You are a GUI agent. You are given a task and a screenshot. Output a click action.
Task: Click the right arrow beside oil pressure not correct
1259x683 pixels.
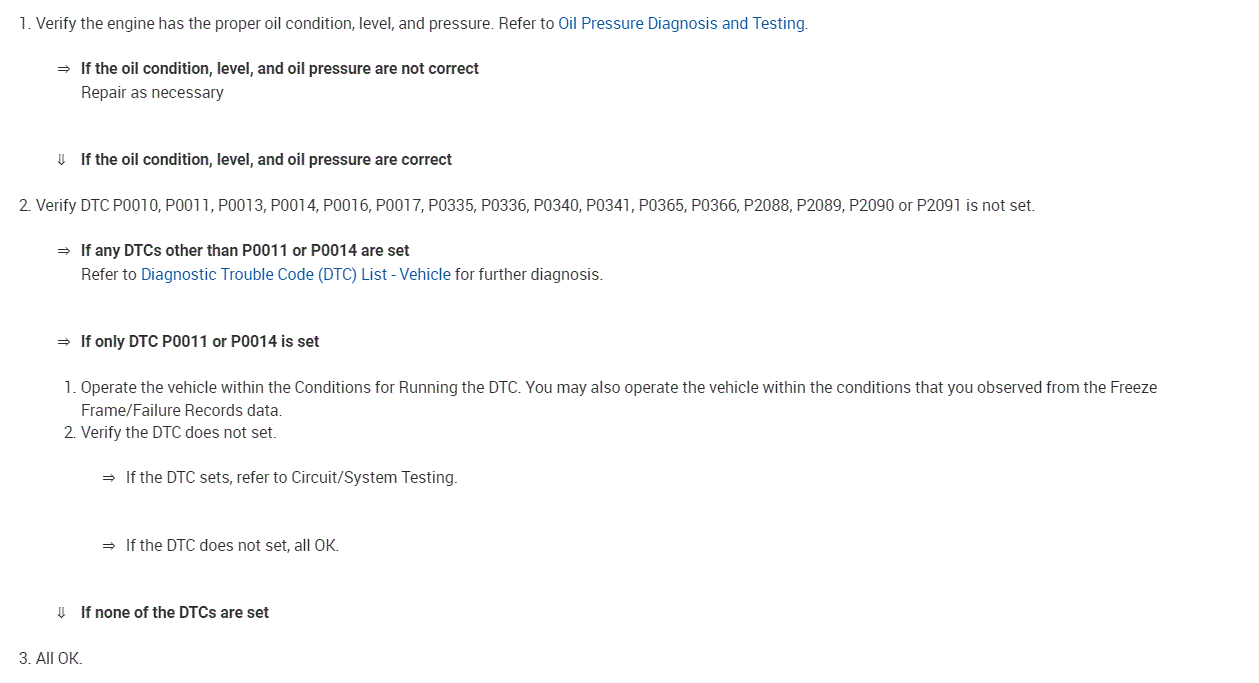63,69
